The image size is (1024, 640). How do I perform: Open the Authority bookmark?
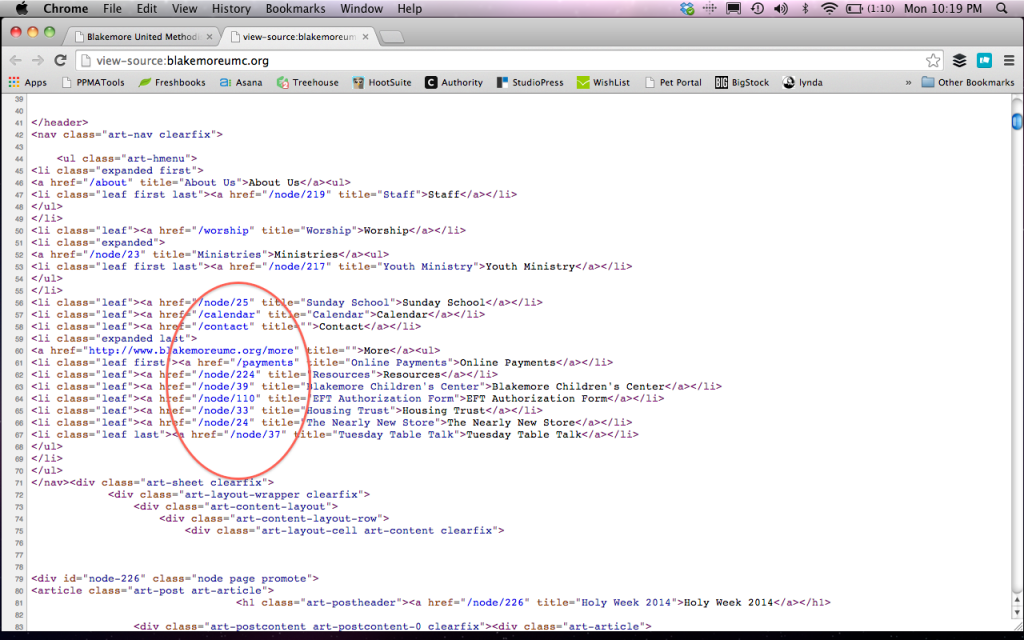coord(454,82)
